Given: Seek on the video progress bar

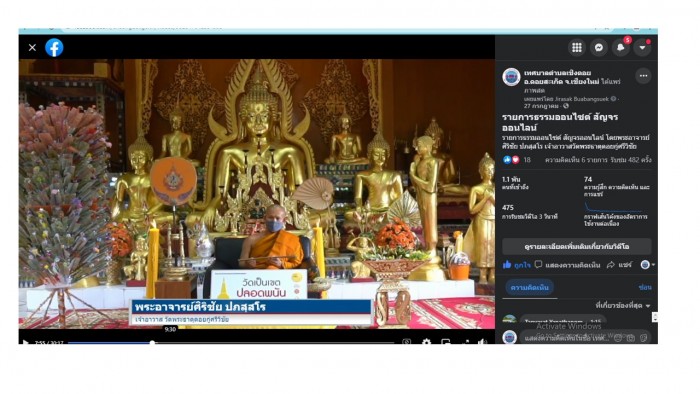Looking at the screenshot, I should (x=231, y=342).
